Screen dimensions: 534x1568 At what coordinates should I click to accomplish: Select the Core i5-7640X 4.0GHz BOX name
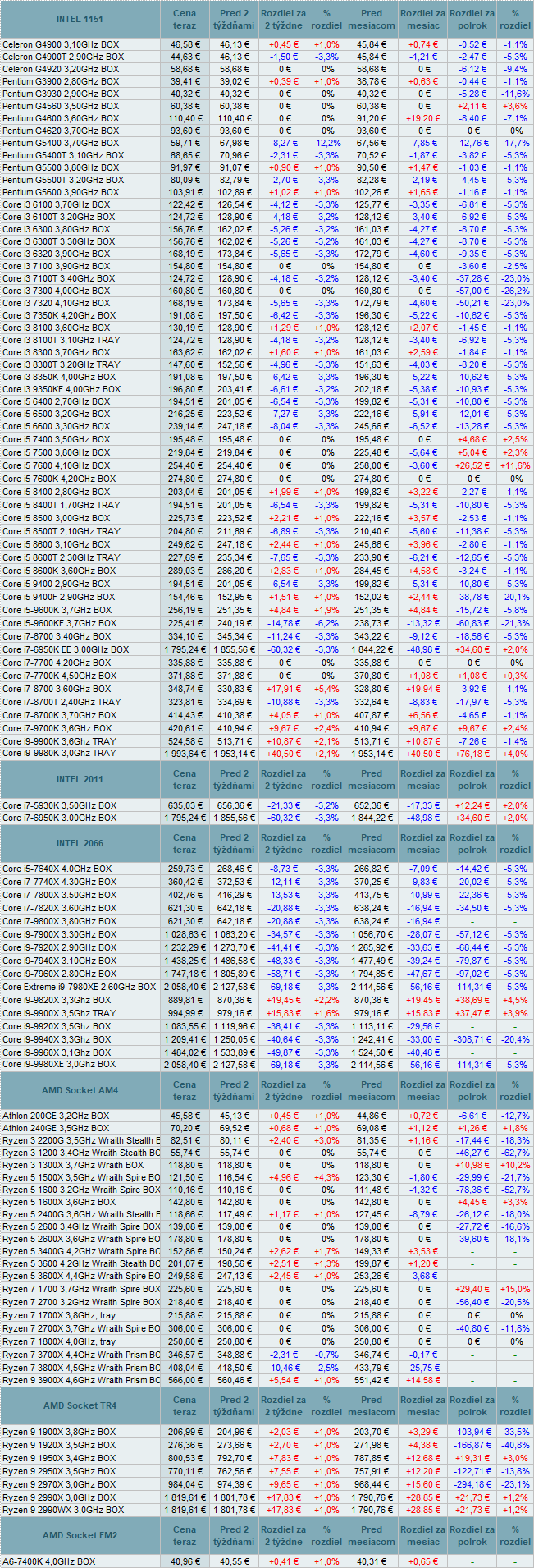57,869
